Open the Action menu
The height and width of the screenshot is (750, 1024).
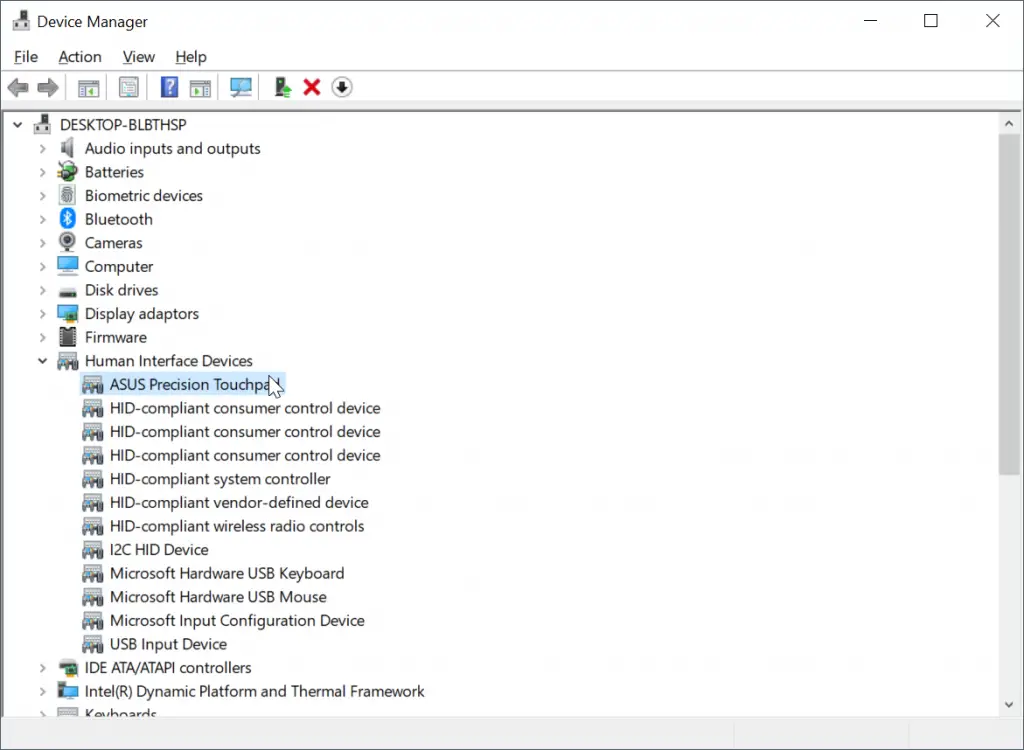(x=79, y=57)
